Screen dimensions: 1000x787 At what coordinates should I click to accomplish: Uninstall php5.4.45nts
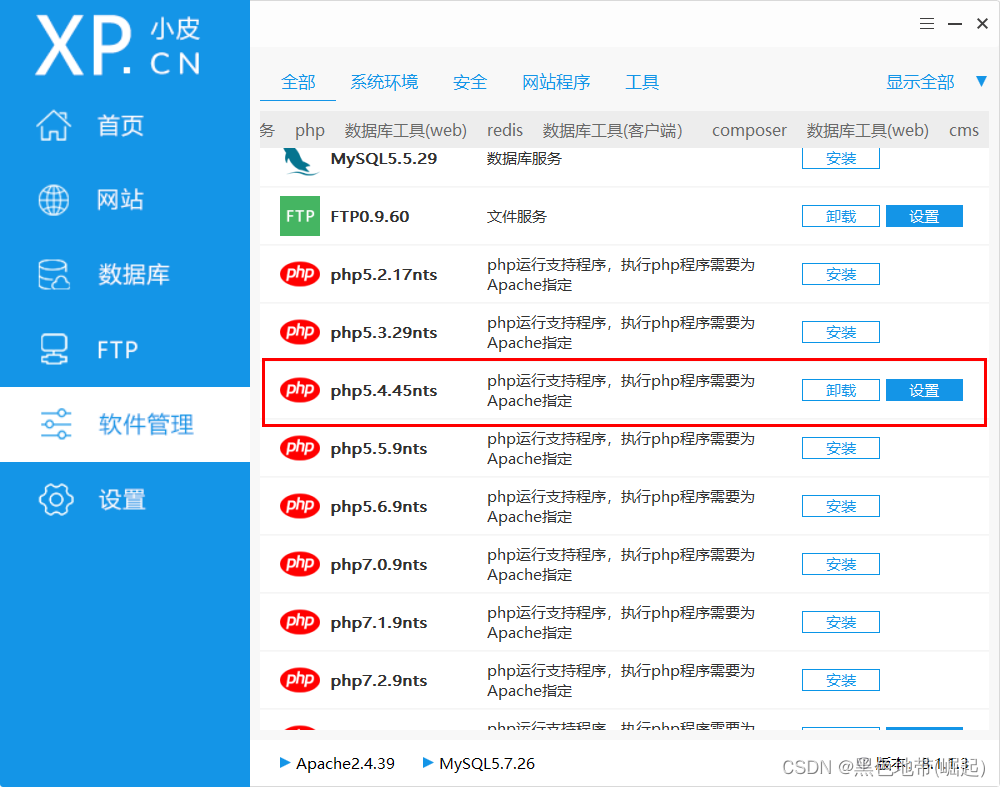[841, 390]
